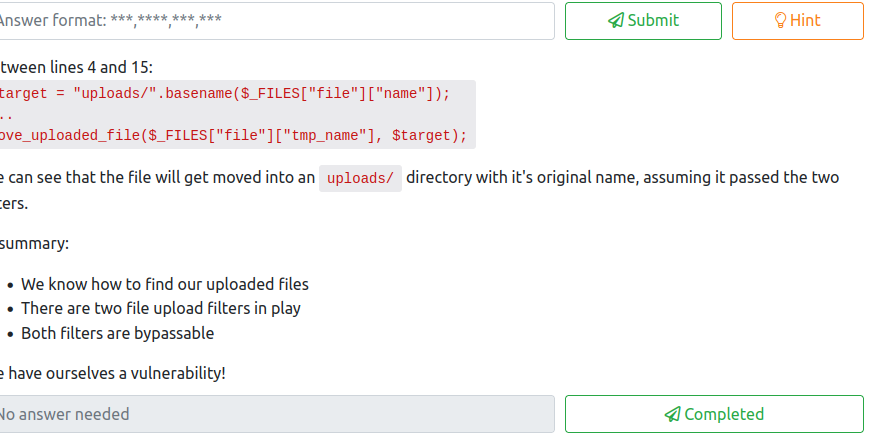Click bullet 'We know how to find our uploaded files'

(165, 284)
